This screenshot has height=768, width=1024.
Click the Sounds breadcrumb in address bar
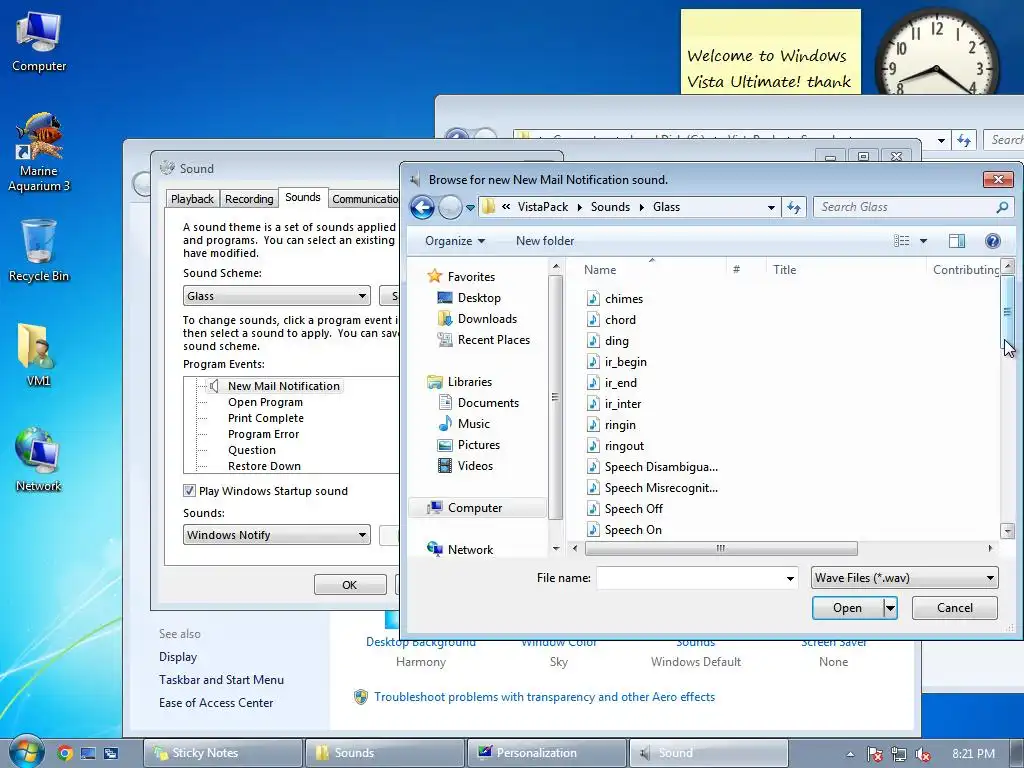click(x=610, y=207)
